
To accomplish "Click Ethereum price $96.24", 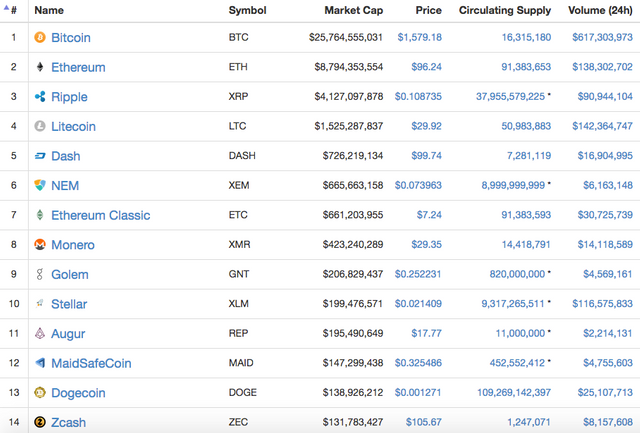I will (427, 67).
